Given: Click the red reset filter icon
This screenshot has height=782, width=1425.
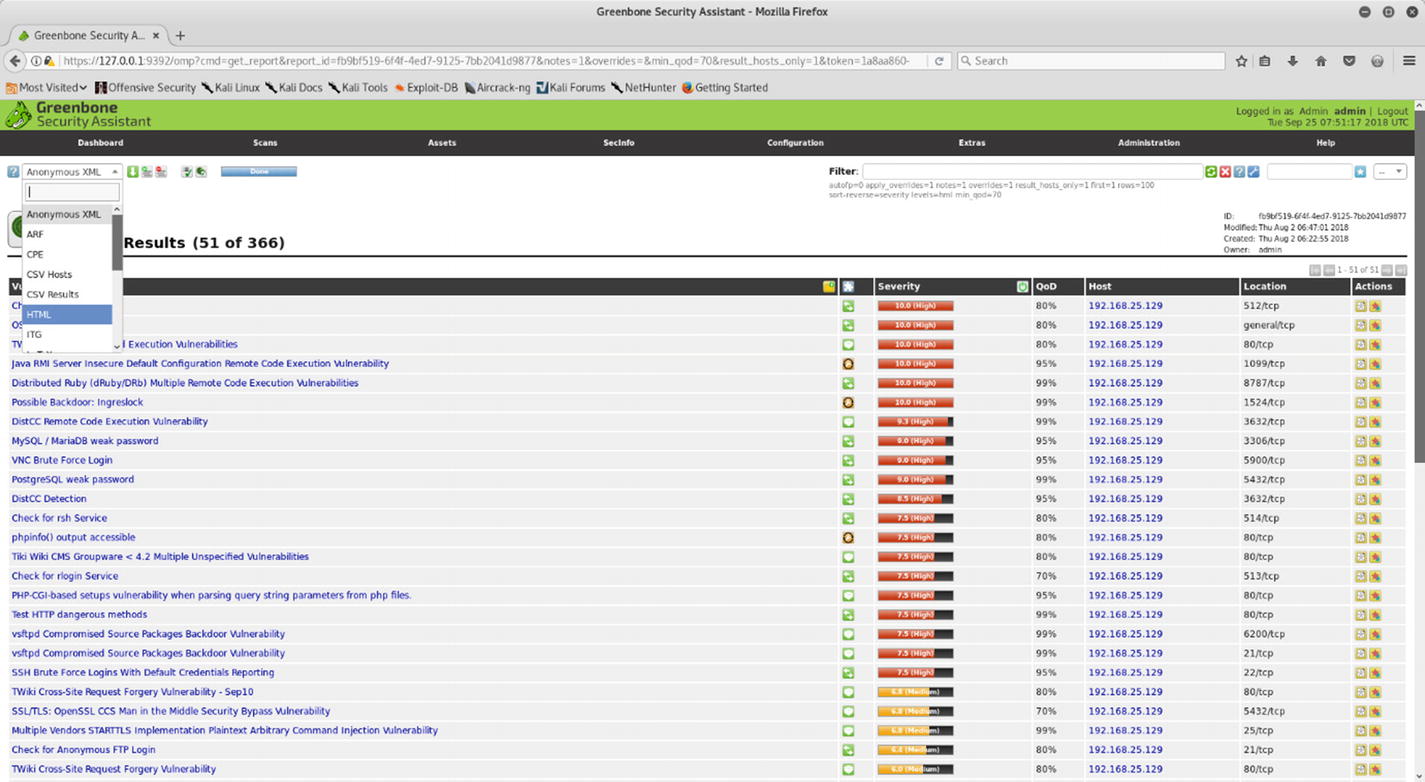Looking at the screenshot, I should click(1225, 172).
